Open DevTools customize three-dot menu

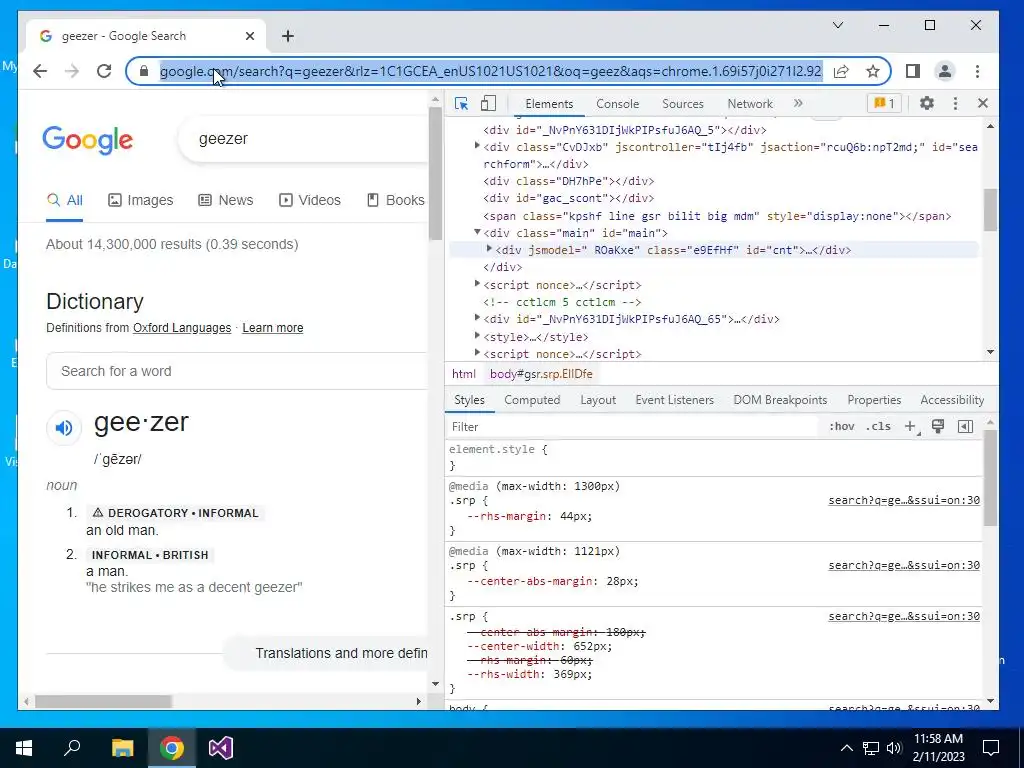click(x=955, y=103)
